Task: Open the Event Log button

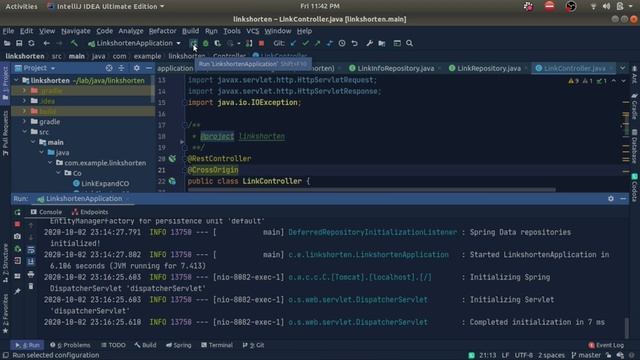Action: pyautogui.click(x=606, y=345)
